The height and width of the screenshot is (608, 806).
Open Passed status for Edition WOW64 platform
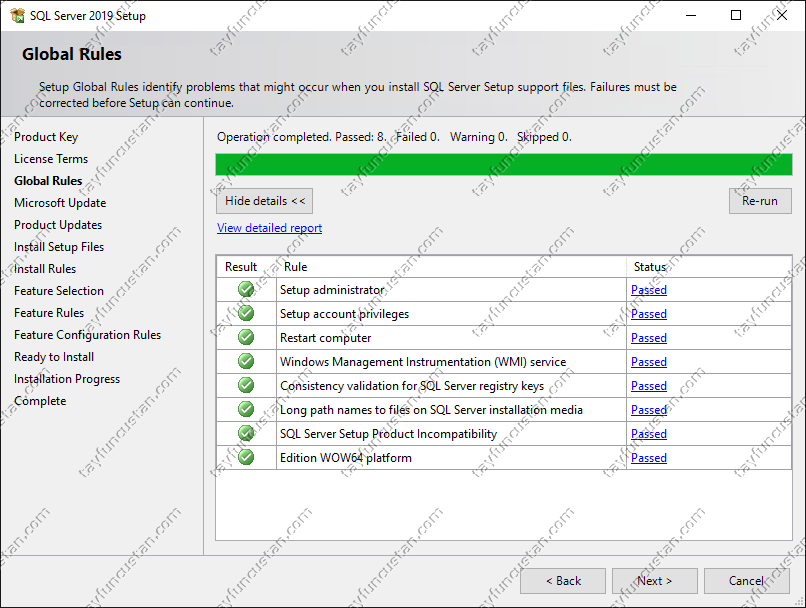tap(649, 458)
